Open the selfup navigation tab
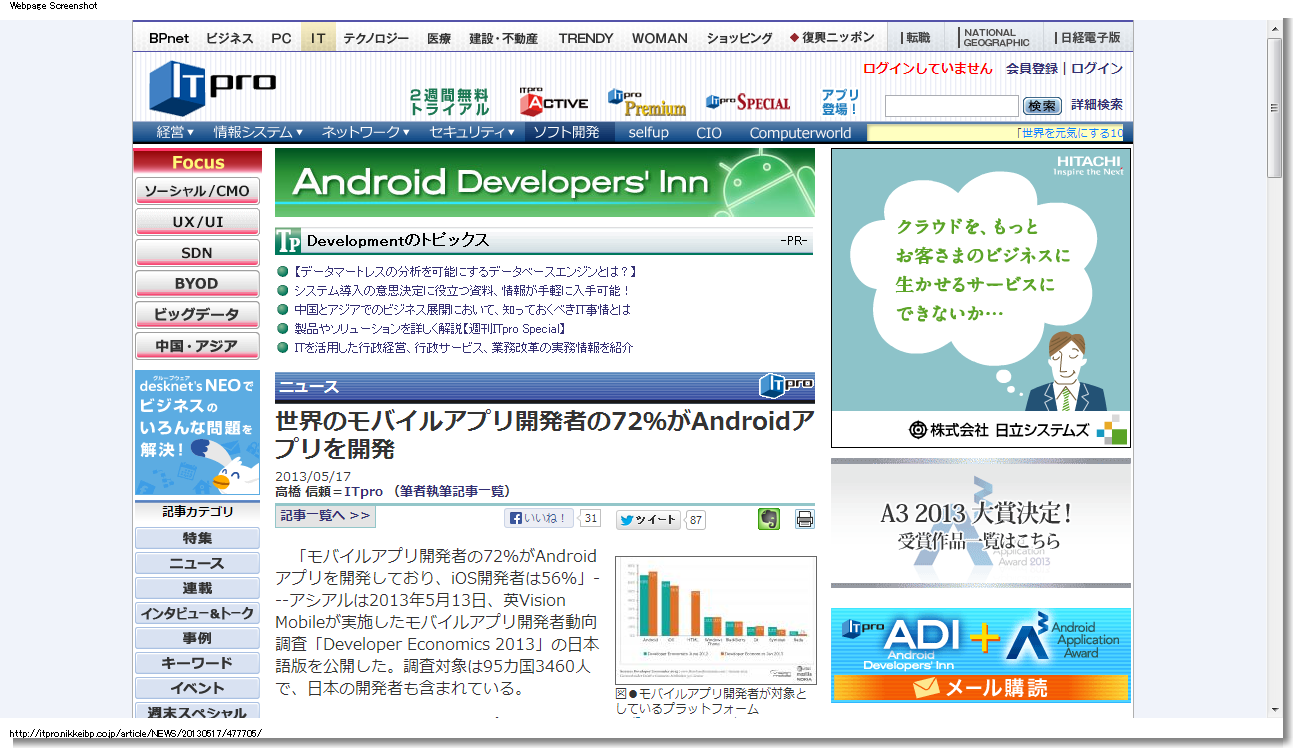This screenshot has height=748, width=1293. coord(649,132)
